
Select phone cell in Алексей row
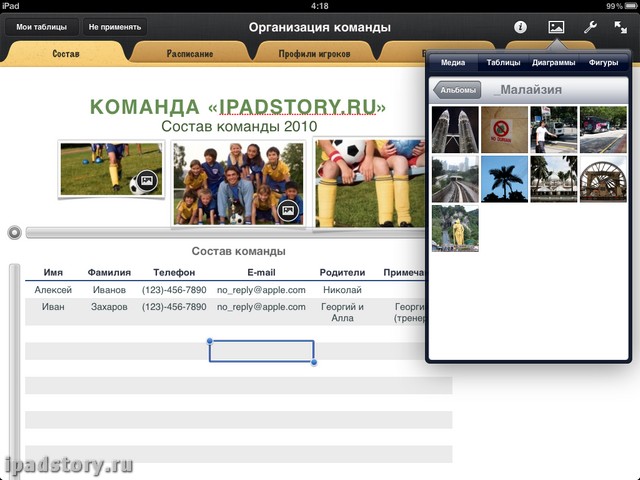click(174, 290)
